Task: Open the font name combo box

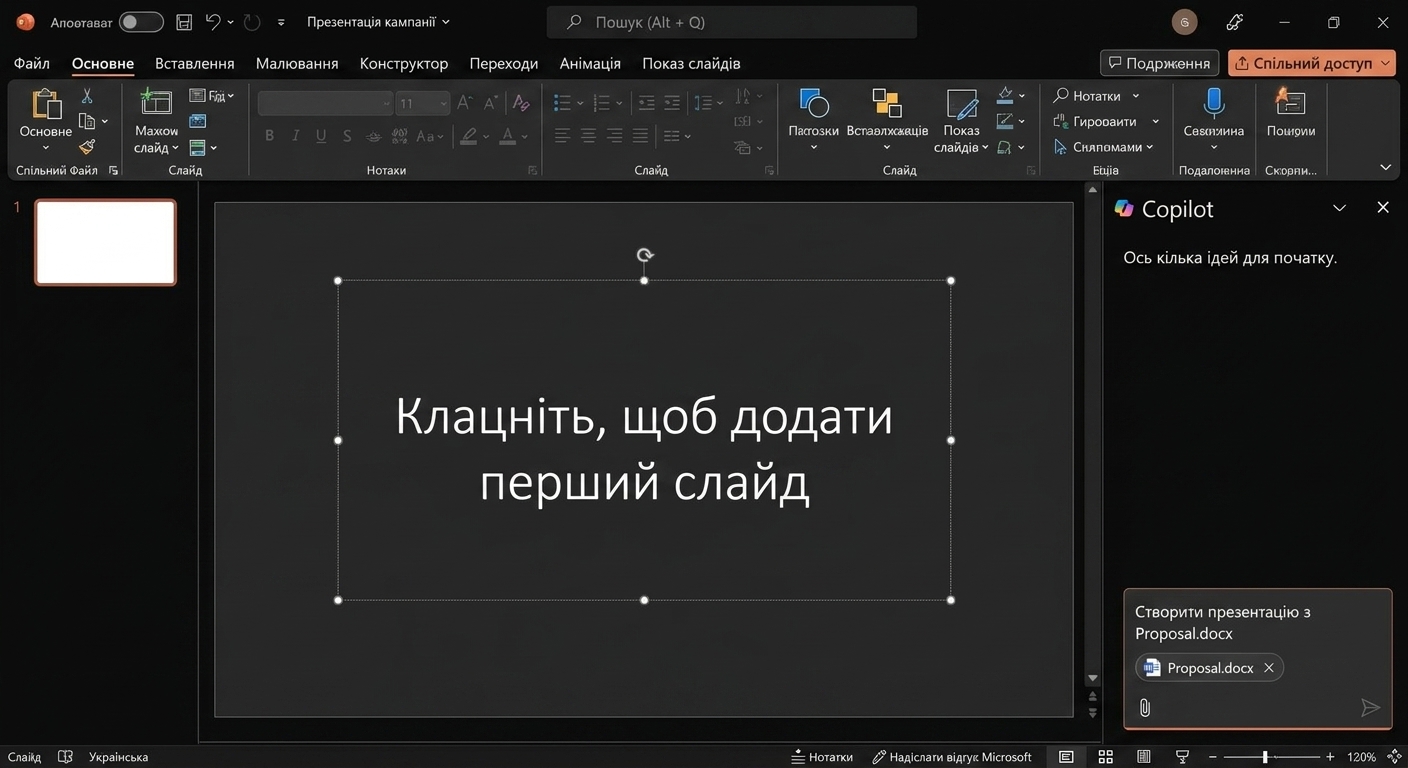Action: [x=325, y=103]
